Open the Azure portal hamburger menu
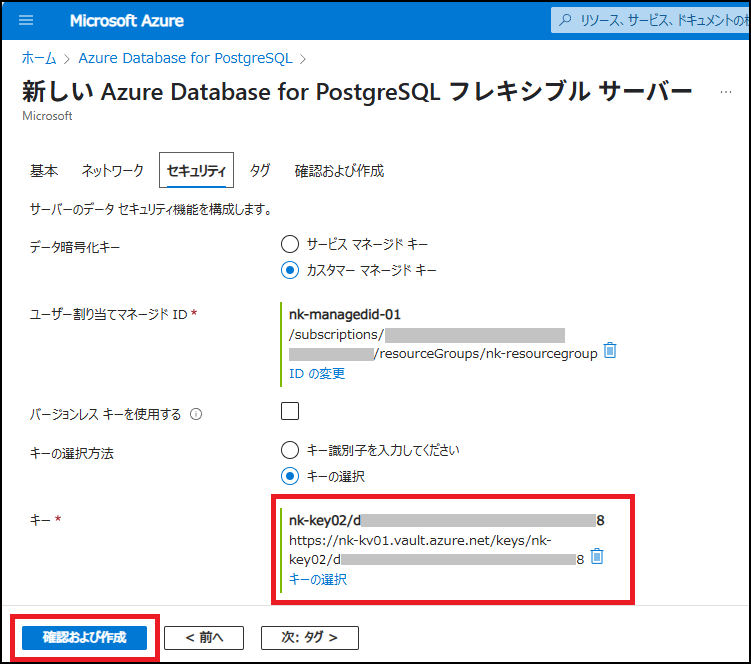The height and width of the screenshot is (664, 751). (26, 20)
